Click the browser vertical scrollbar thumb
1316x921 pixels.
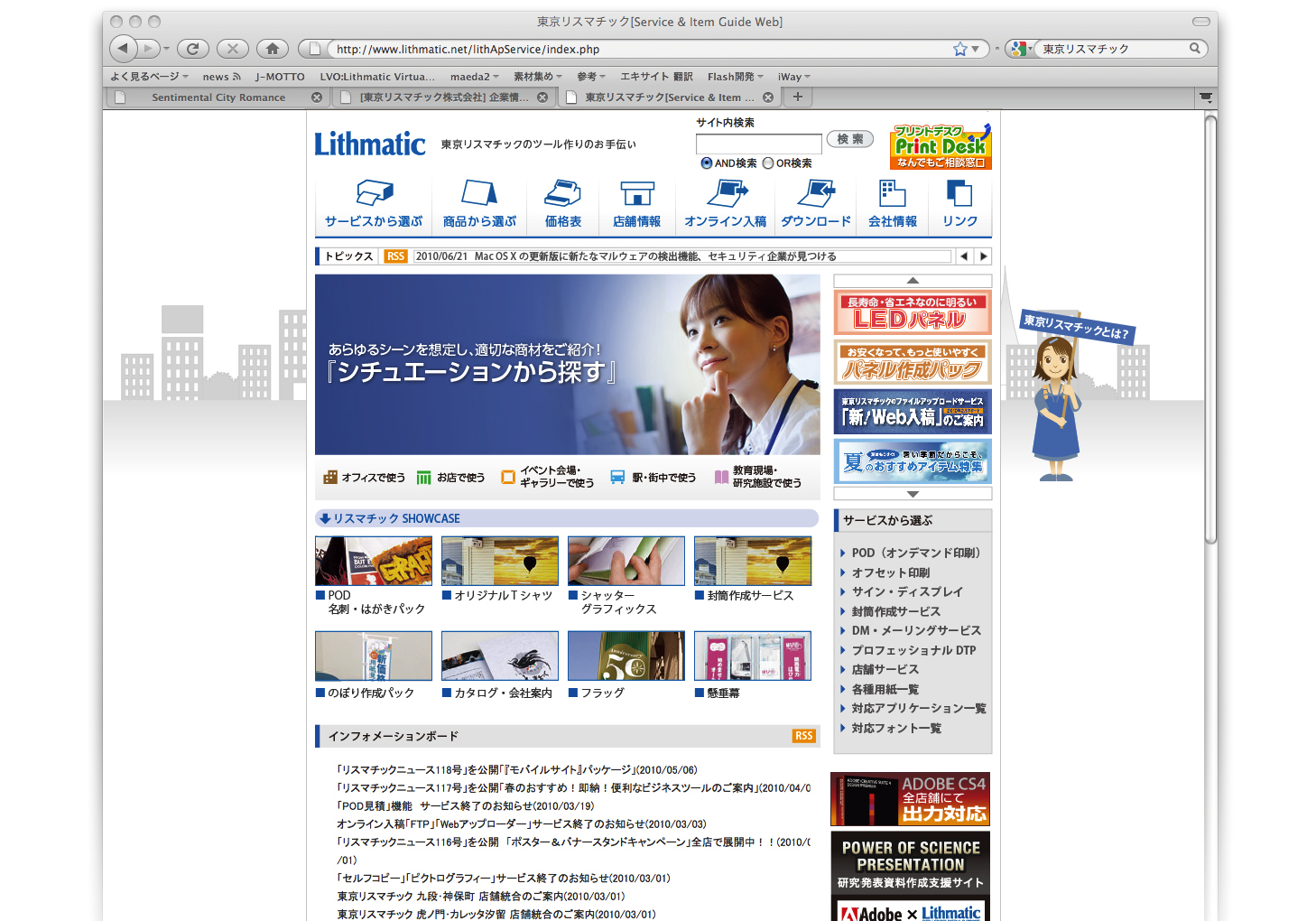pos(1210,329)
